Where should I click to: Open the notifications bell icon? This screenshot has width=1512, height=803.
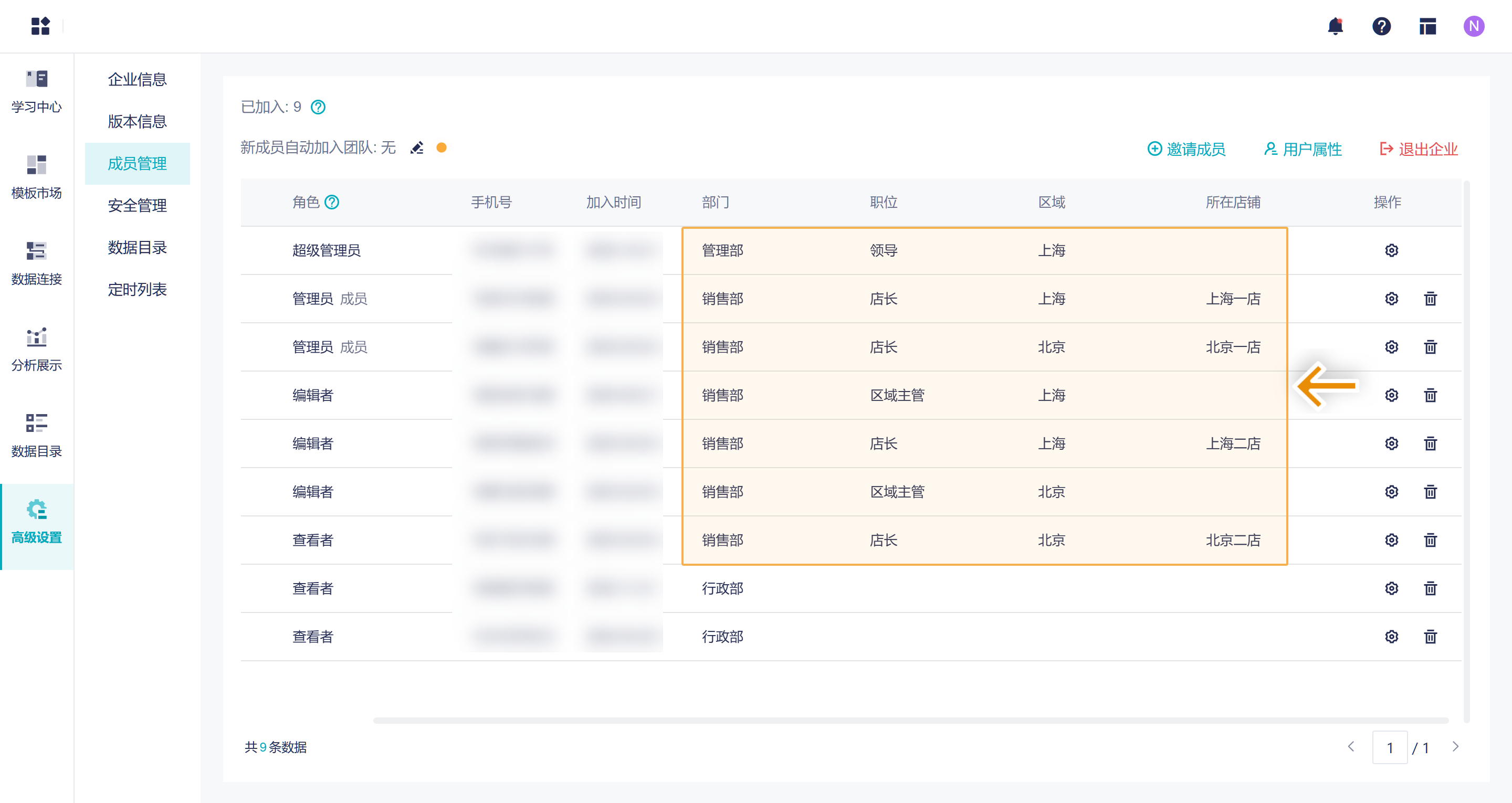(1335, 26)
